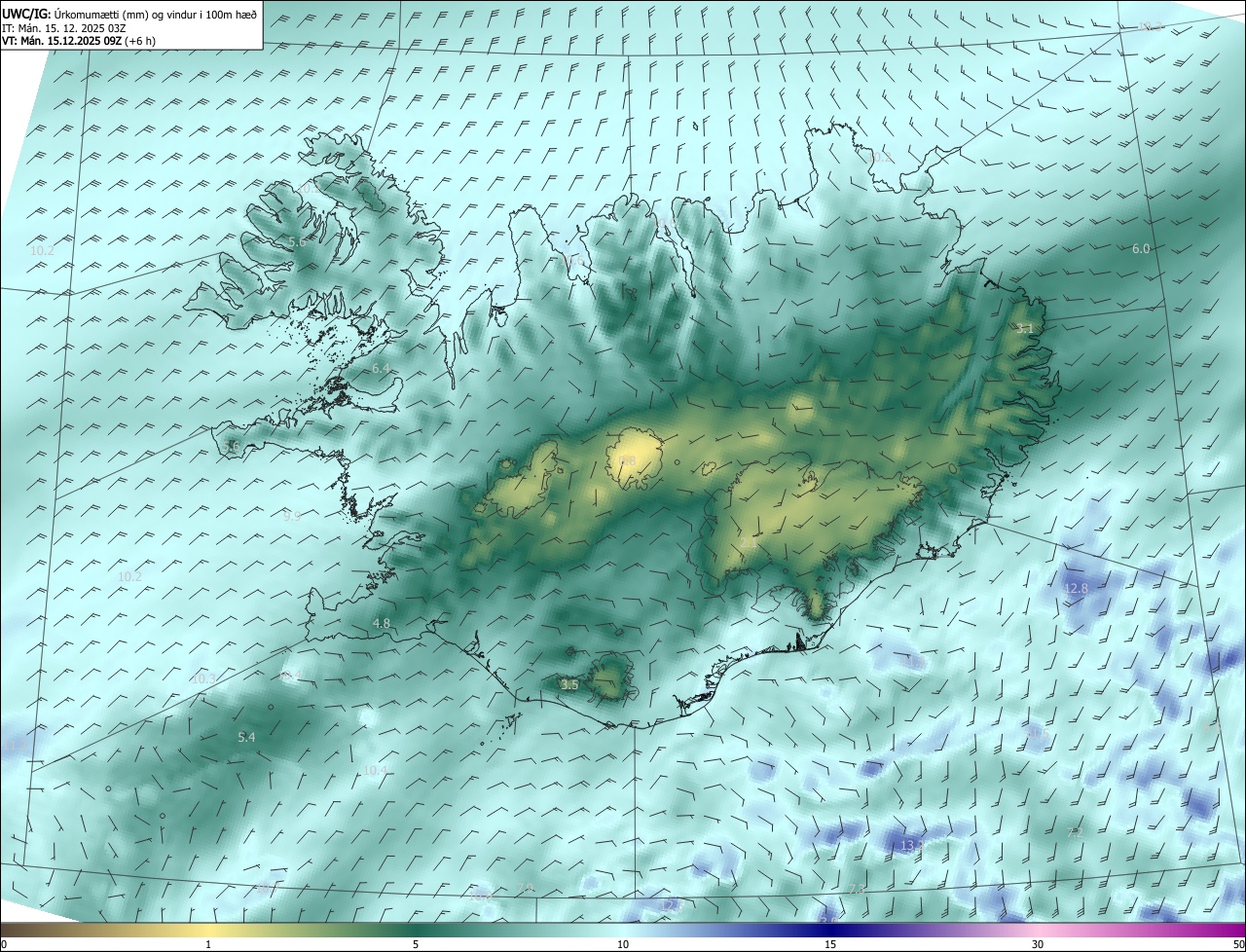Select the 9.9 value label off the west coast
The width and height of the screenshot is (1246, 952).
pos(292,516)
